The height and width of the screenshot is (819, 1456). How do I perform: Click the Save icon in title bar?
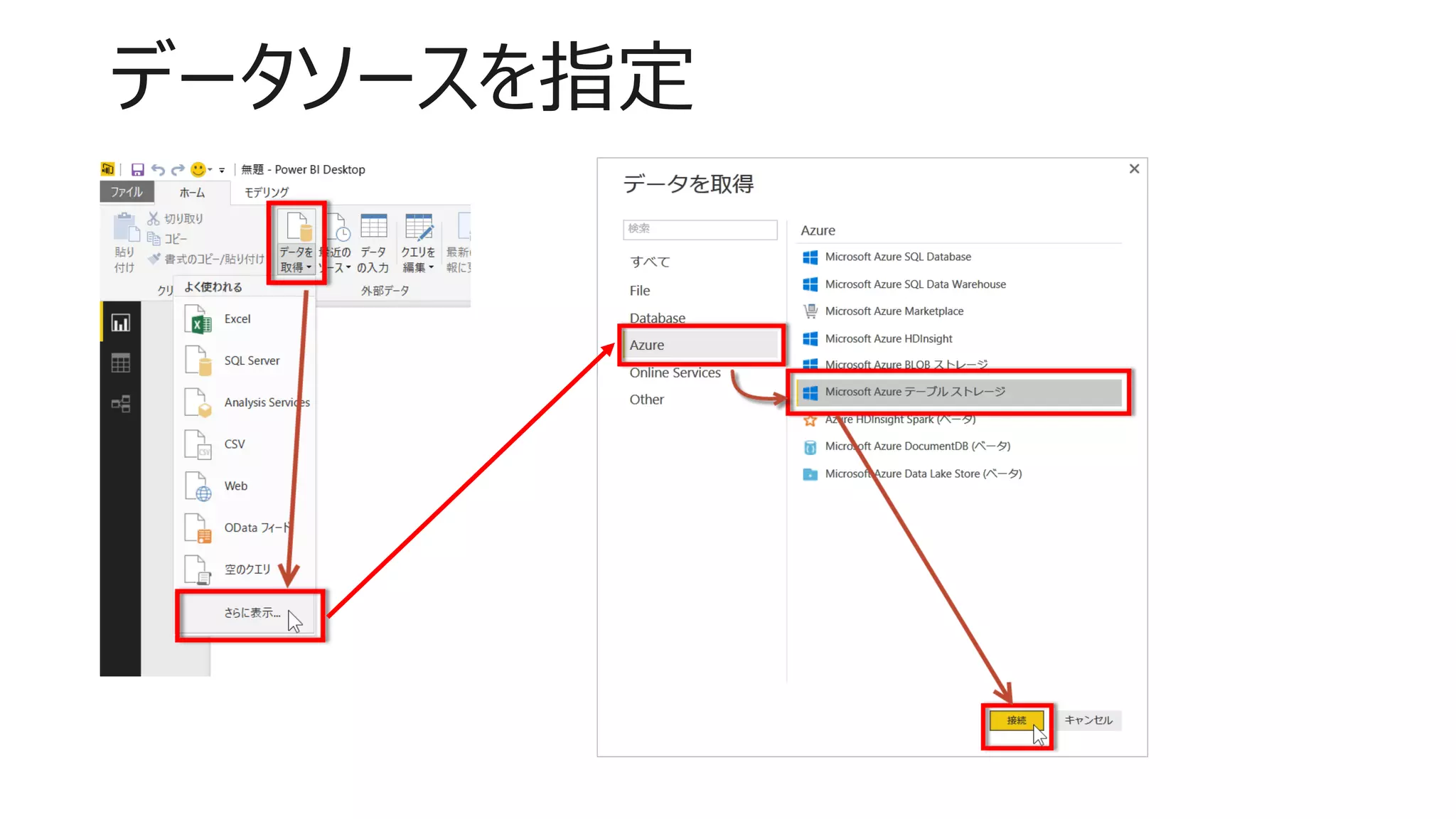coord(137,169)
